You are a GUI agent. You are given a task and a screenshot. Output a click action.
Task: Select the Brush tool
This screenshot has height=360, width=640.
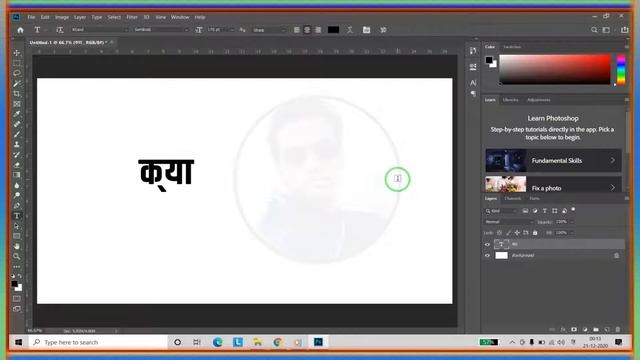[x=17, y=135]
